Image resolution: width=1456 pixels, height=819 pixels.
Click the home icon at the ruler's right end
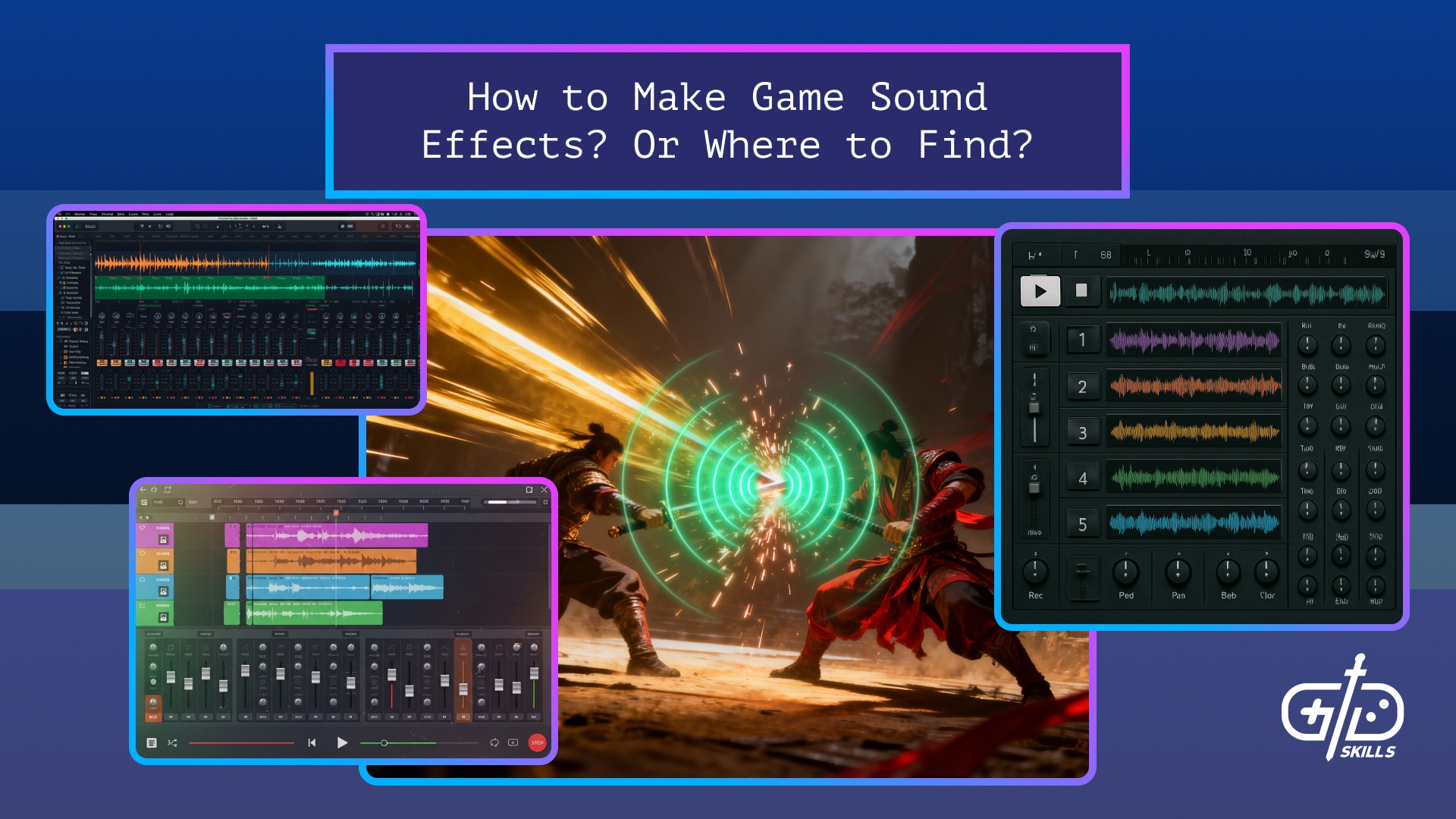[x=546, y=502]
